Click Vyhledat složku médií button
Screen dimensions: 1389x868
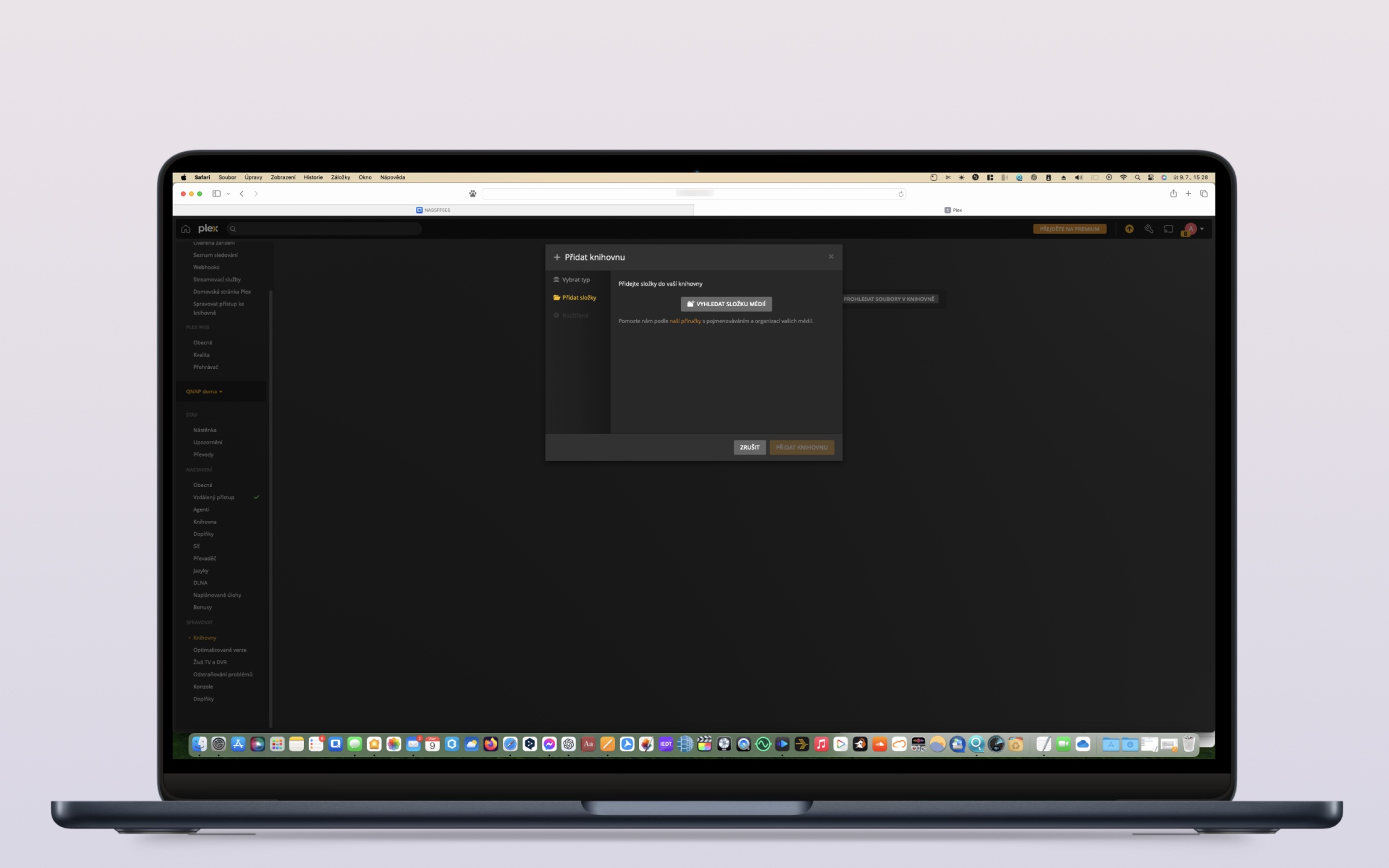pos(726,304)
